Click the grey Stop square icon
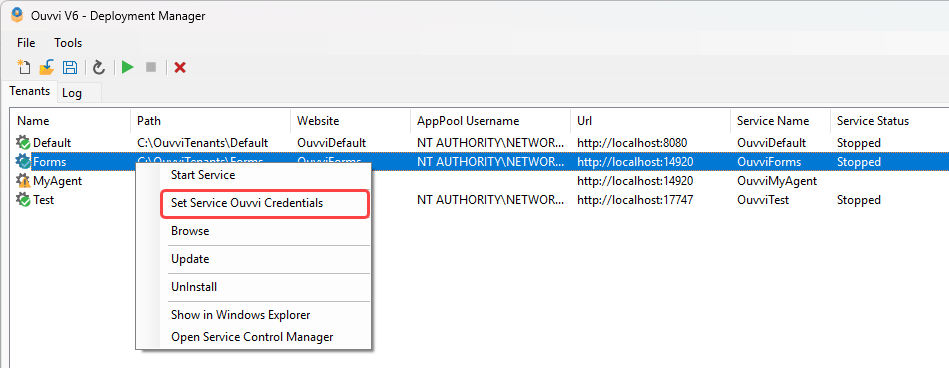The height and width of the screenshot is (368, 949). [x=151, y=67]
